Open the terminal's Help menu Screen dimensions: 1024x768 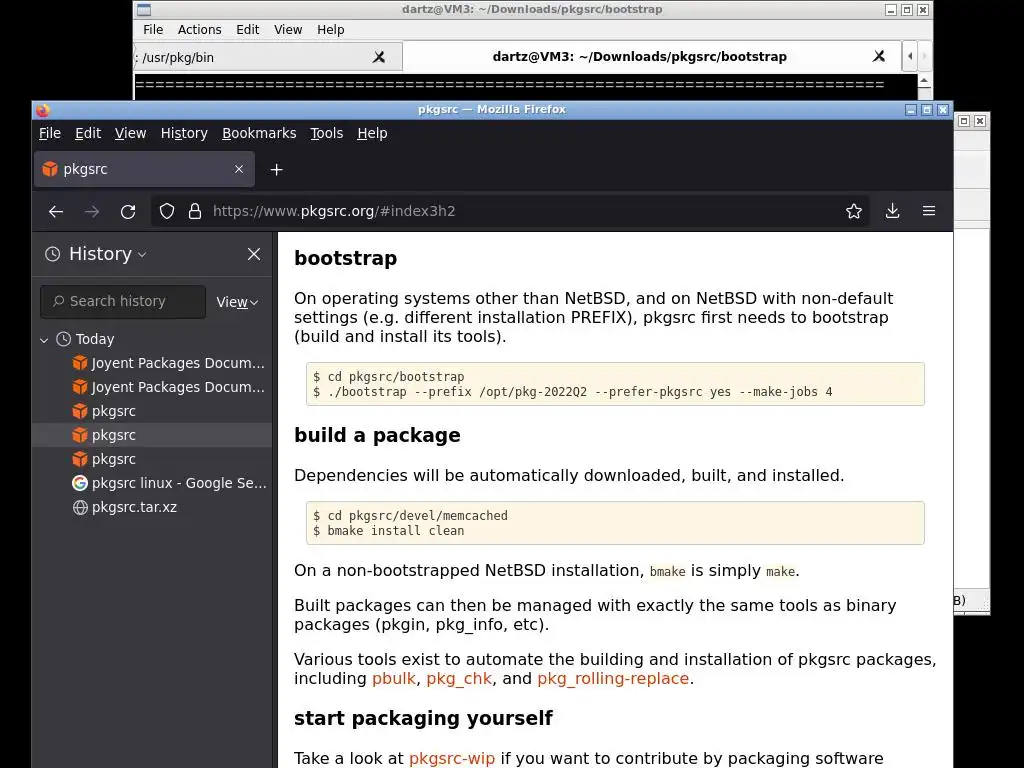[x=330, y=30]
